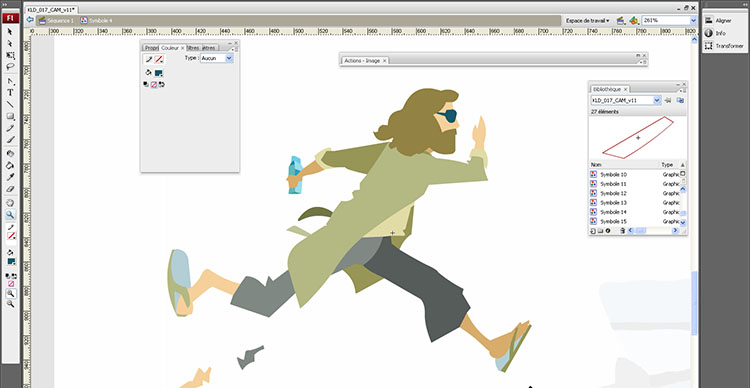The width and height of the screenshot is (750, 388).
Task: Expand the toolbox with top arrows
Action: (x=6, y=4)
